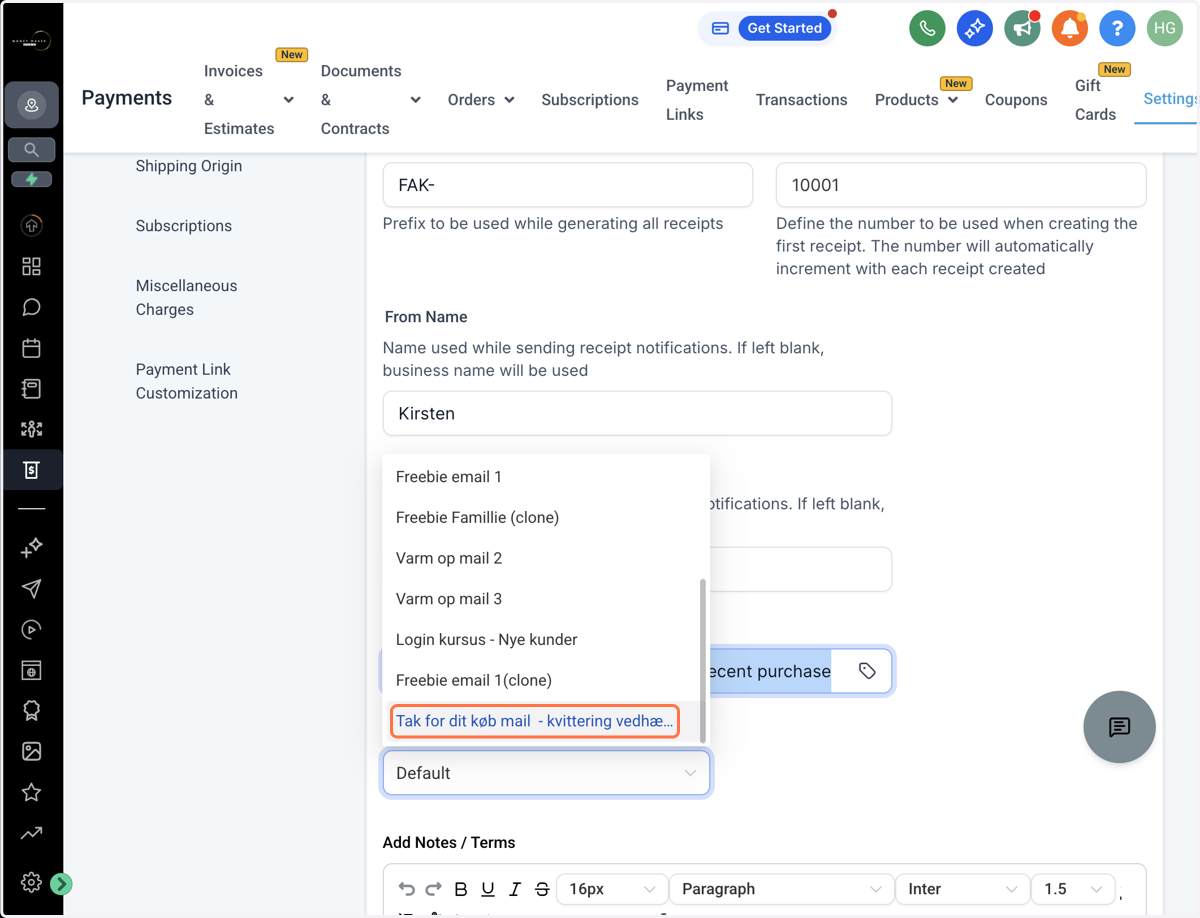The image size is (1200, 918).
Task: Click the template list scrollbar
Action: tap(703, 660)
